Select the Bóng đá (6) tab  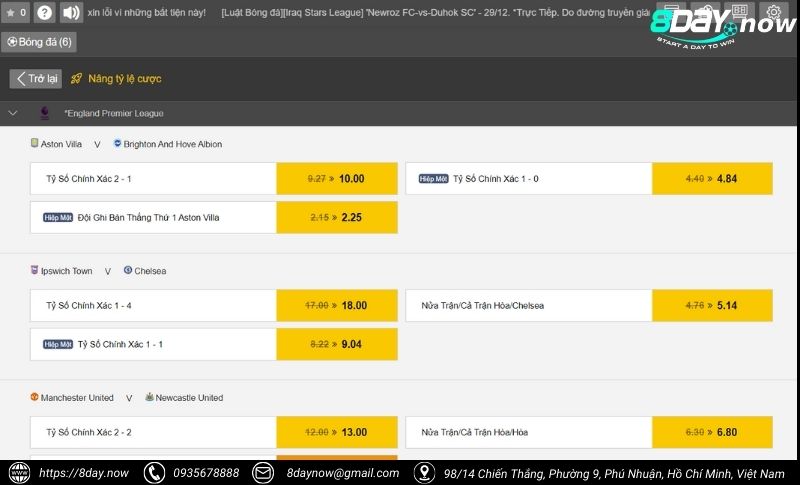(x=39, y=42)
